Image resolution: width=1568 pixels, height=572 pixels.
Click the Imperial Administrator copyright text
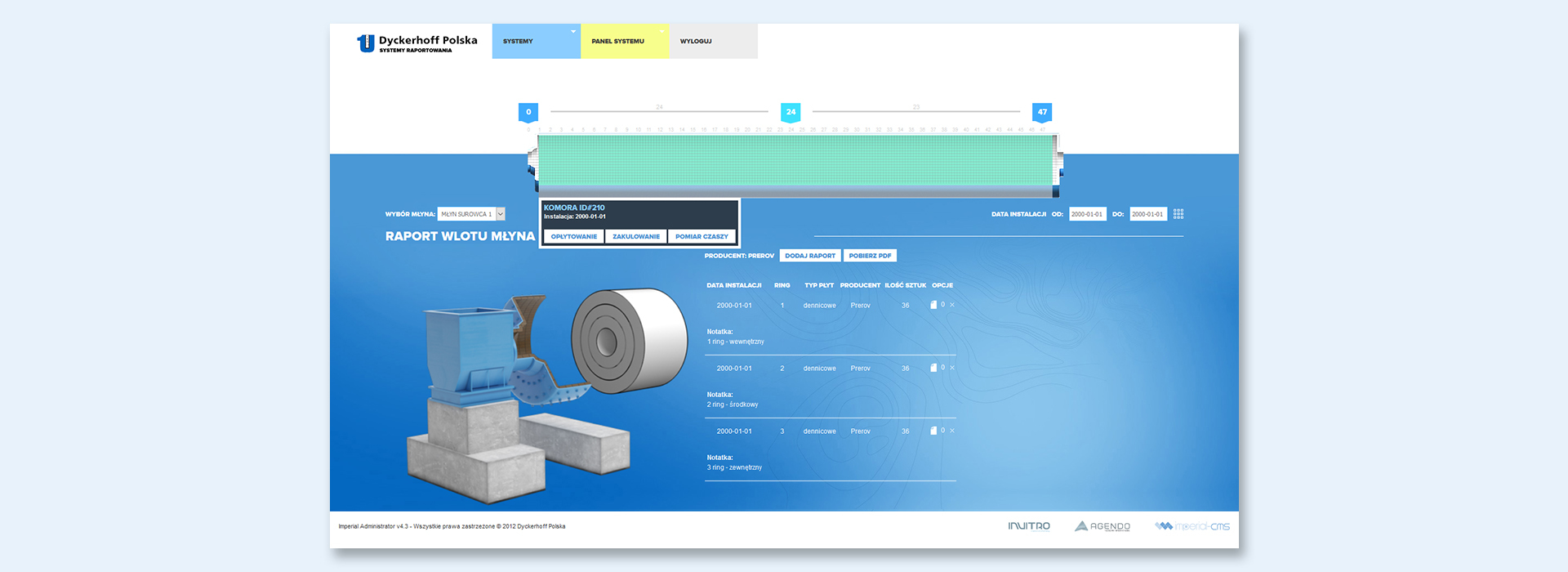452,526
